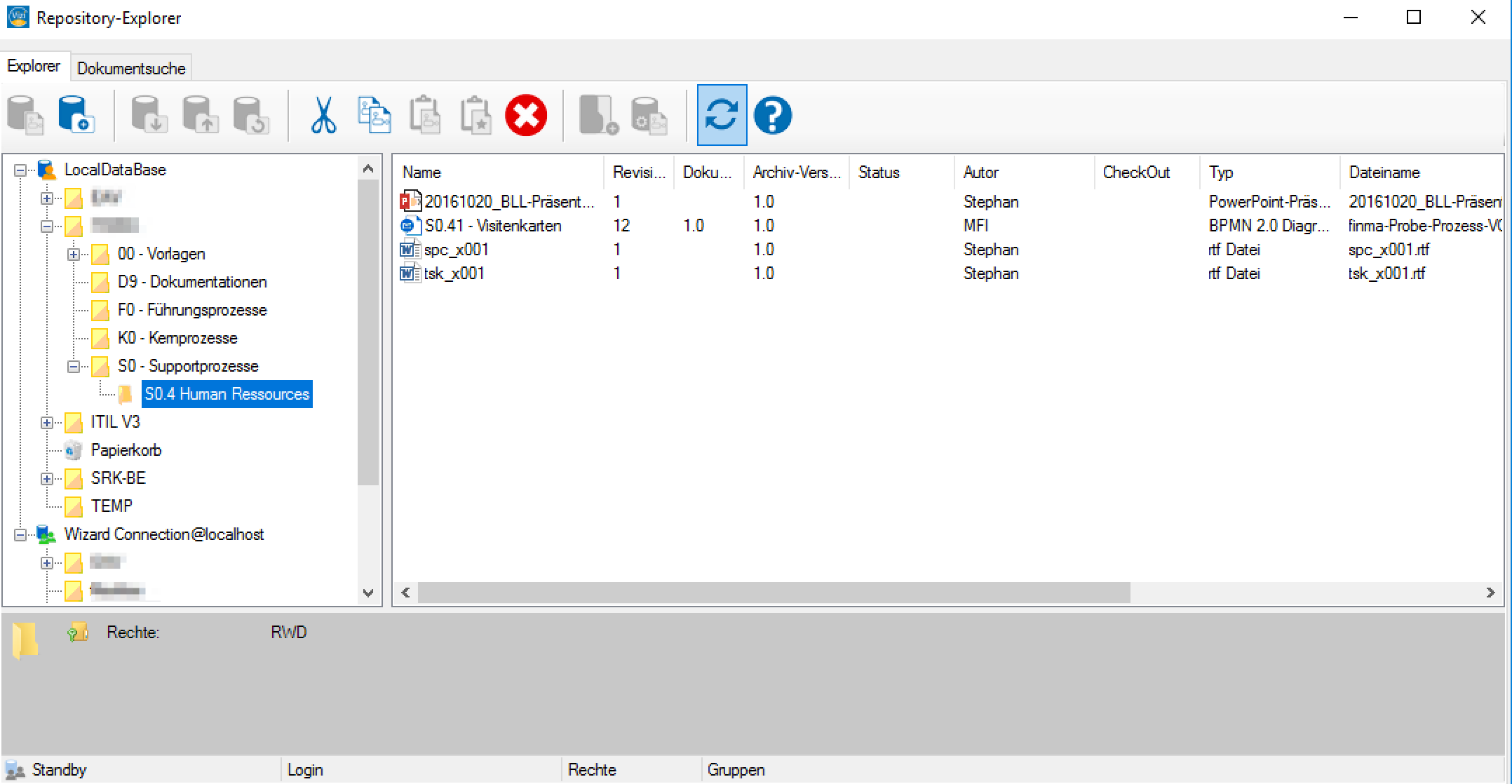Click the database document settings gear icon

point(649,115)
